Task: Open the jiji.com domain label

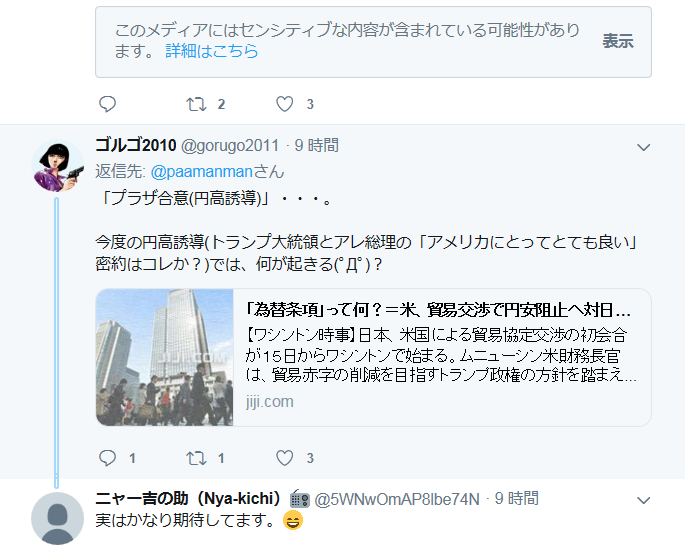Action: tap(270, 401)
